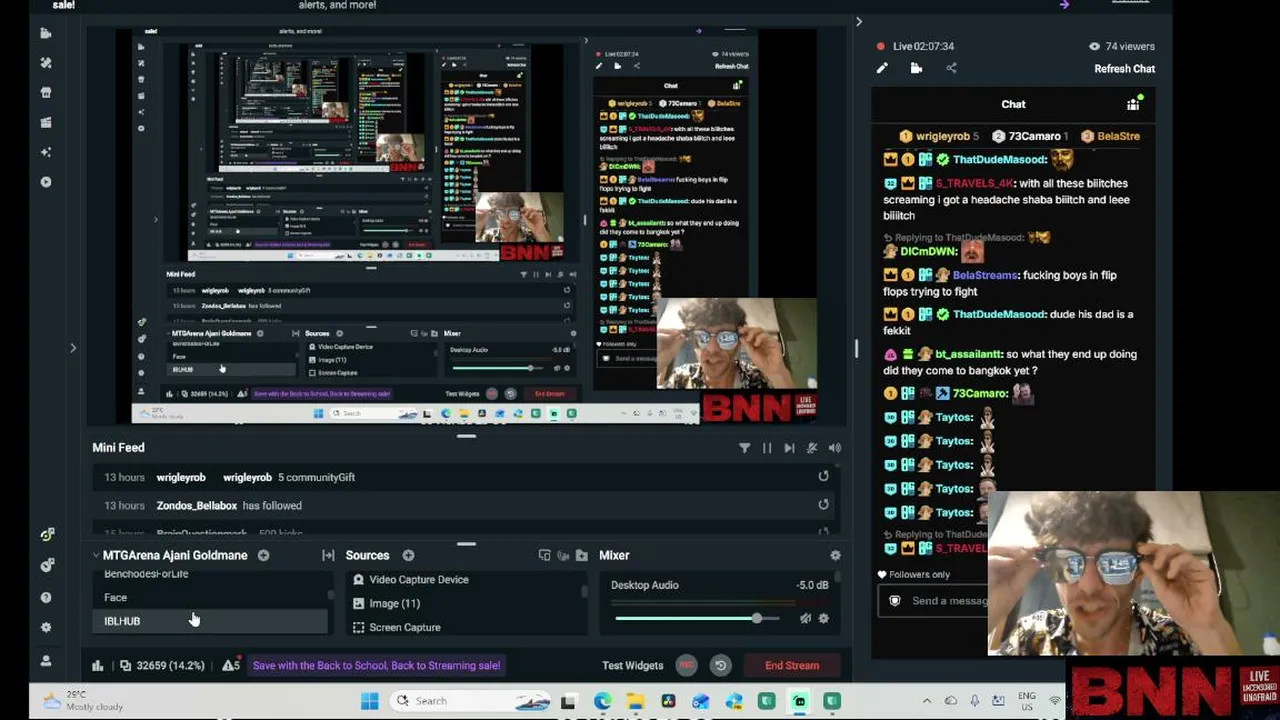
Task: Click the sparkles icon in the left sidebar
Action: click(x=45, y=152)
